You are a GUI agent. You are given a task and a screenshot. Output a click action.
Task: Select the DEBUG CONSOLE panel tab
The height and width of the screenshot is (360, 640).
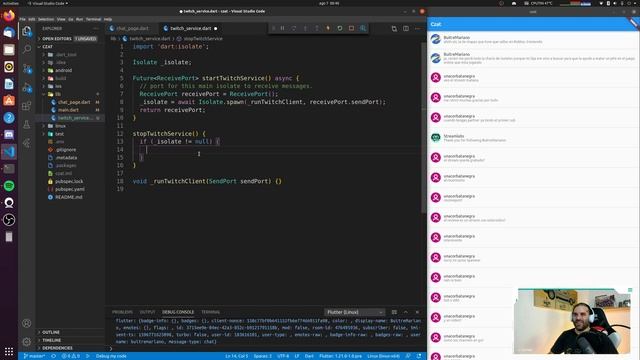point(178,312)
